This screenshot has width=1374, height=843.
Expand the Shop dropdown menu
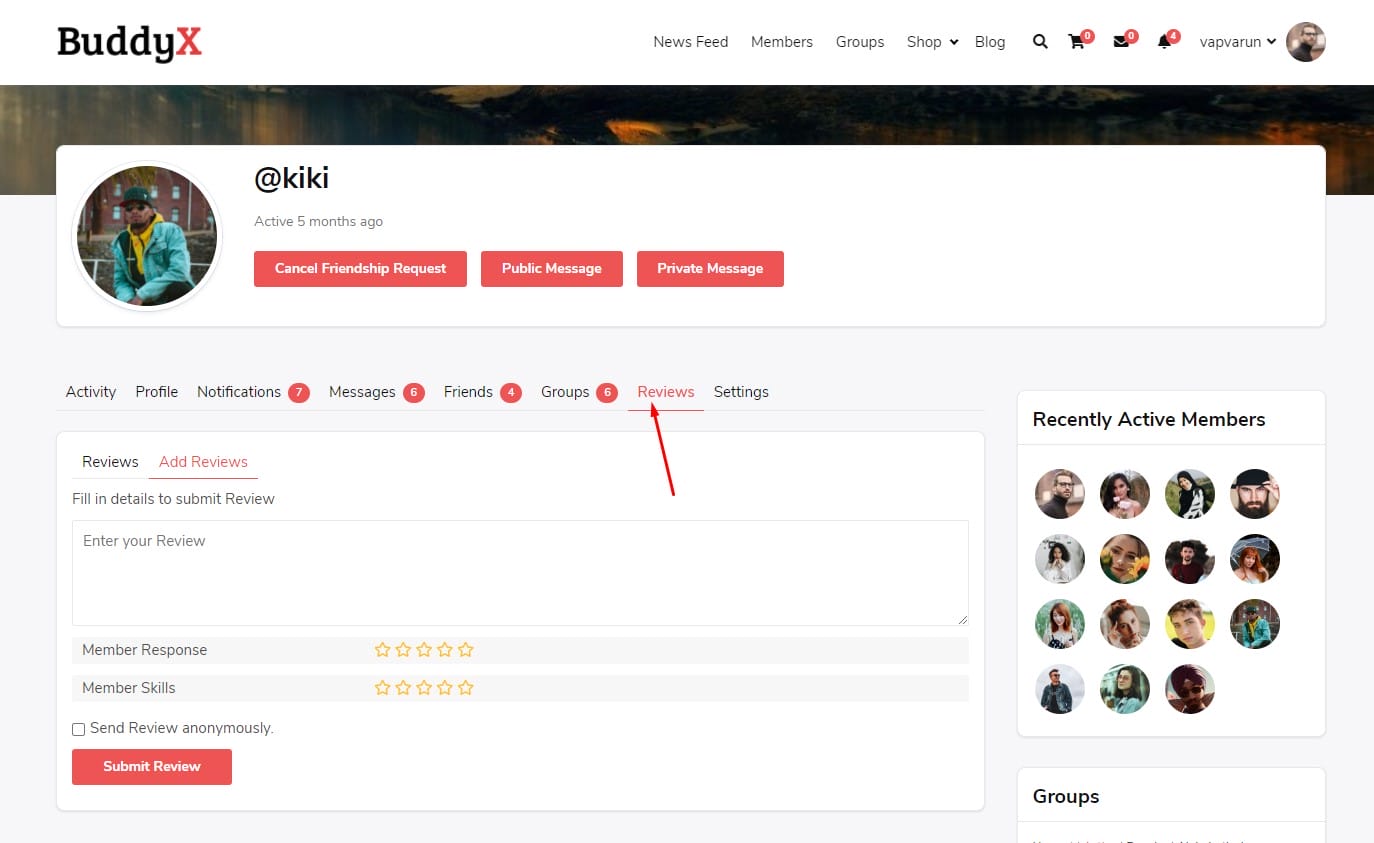click(932, 42)
